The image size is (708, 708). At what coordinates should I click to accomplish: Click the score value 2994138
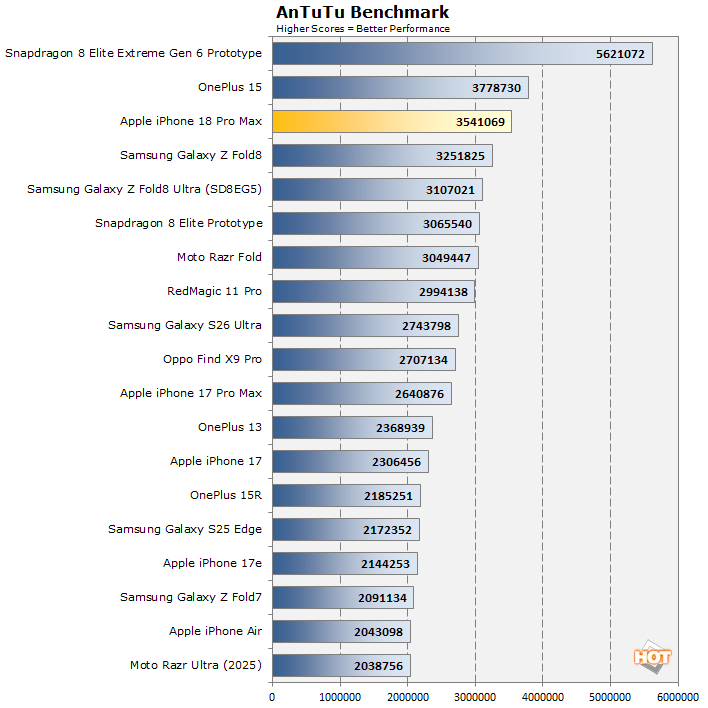tap(443, 292)
